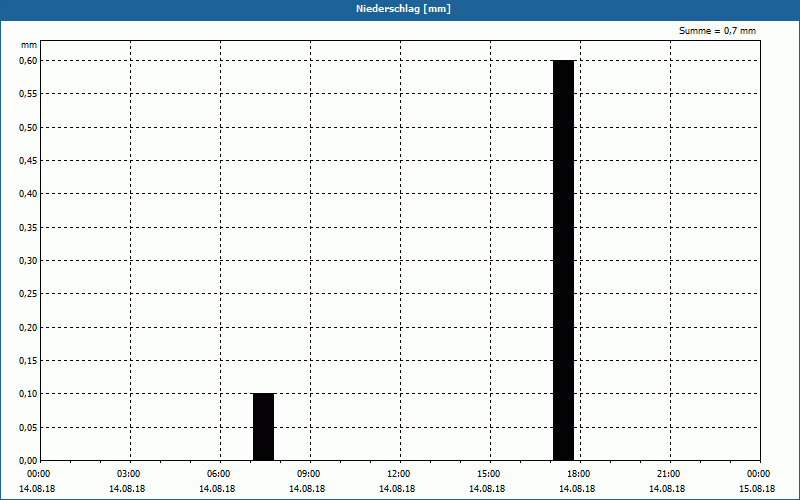Image resolution: width=800 pixels, height=500 pixels.
Task: Select the tall 0,60 mm precipitation bar
Action: pyautogui.click(x=564, y=260)
